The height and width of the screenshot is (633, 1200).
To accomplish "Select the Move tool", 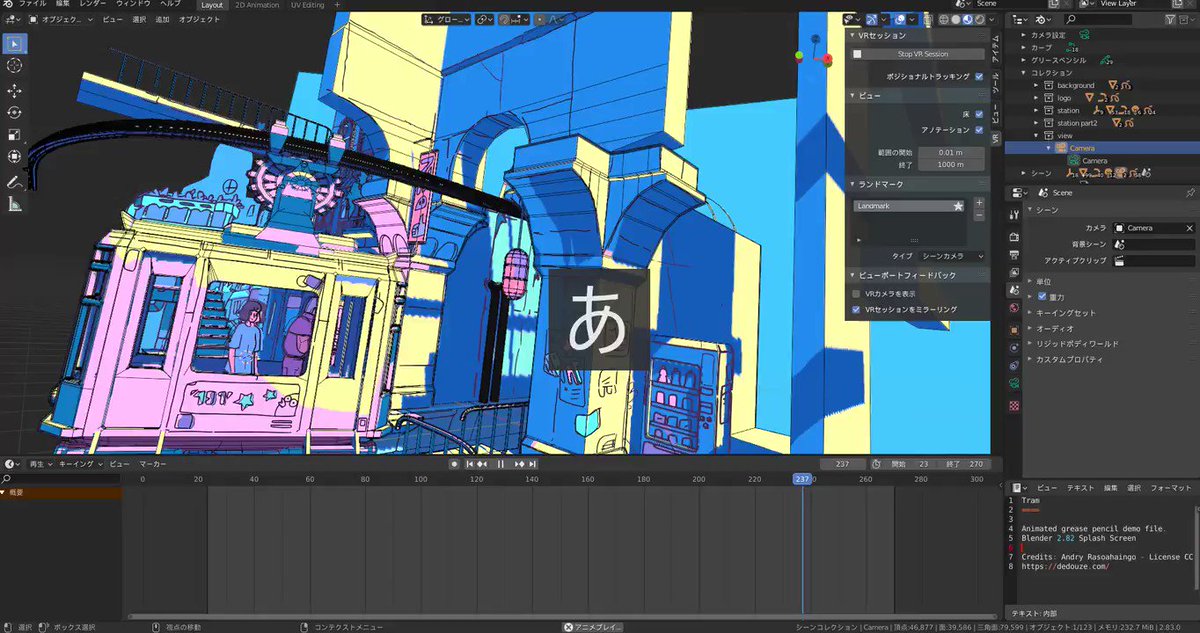I will [14, 91].
